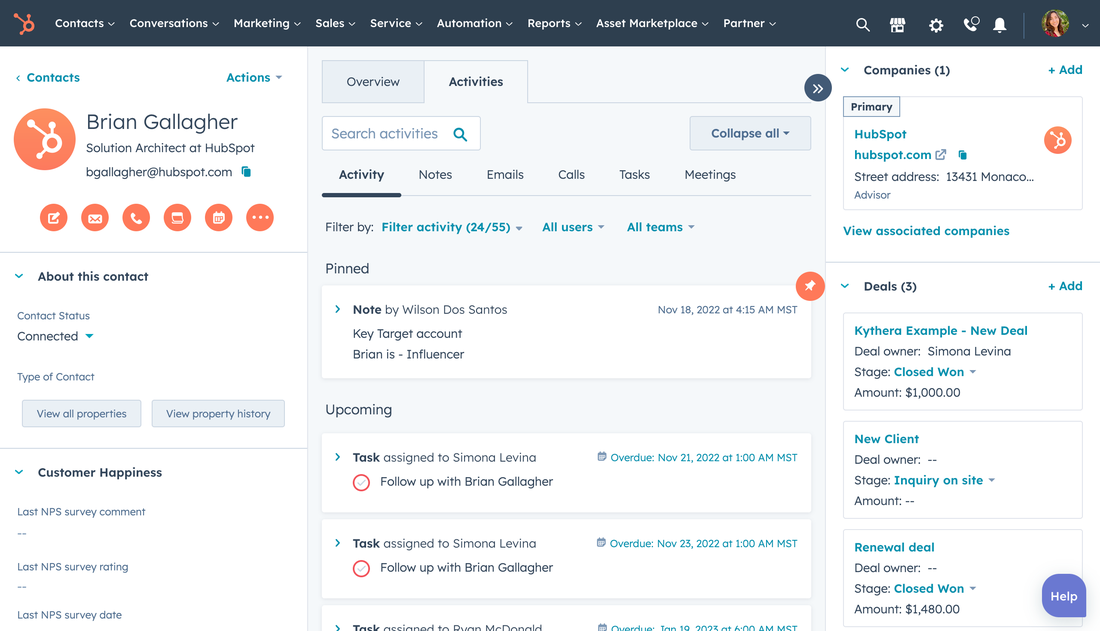Open Filter activity (24/55) dropdown
This screenshot has height=631, width=1100.
click(x=452, y=227)
